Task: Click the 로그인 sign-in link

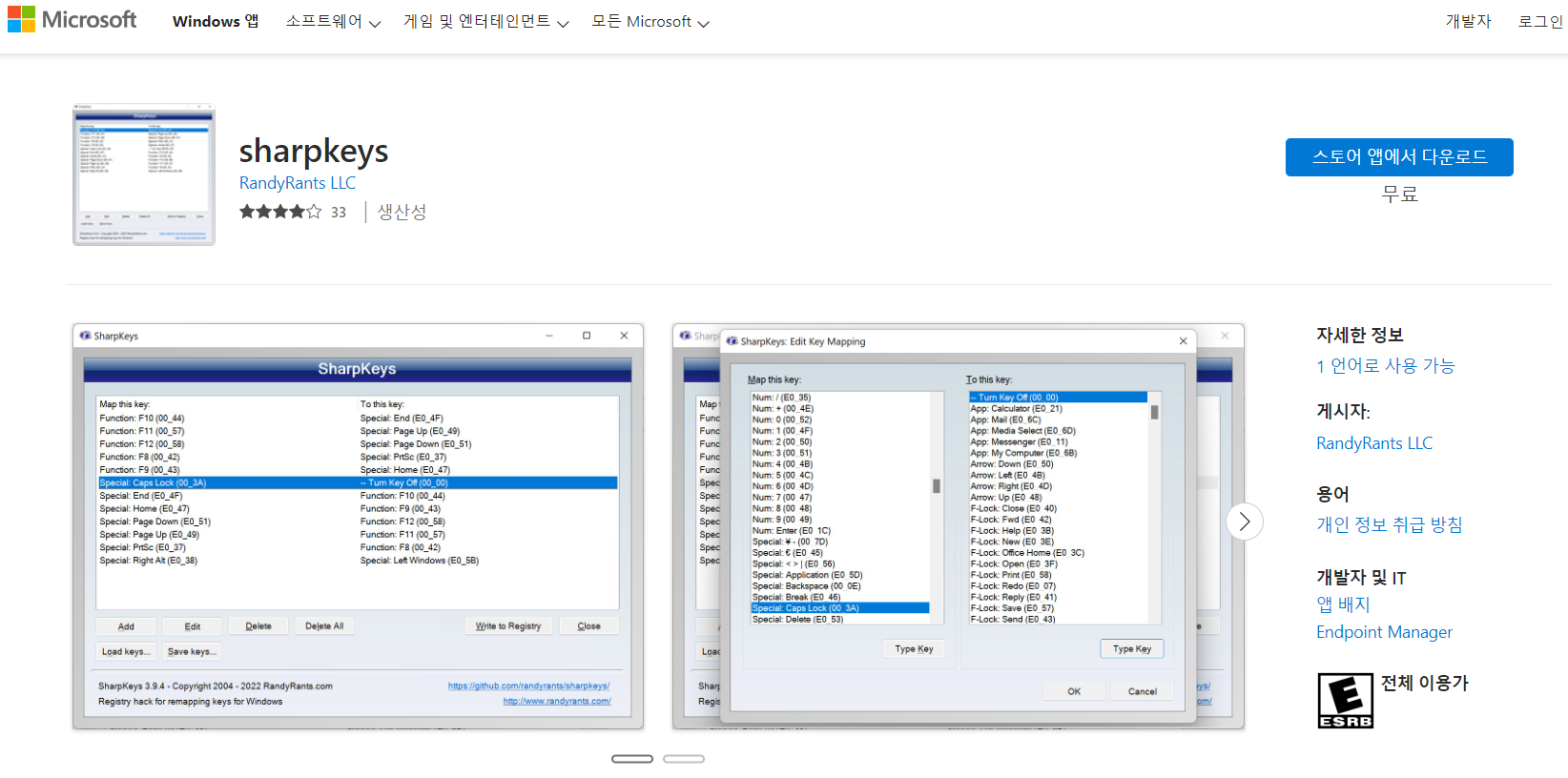Action: click(x=1540, y=21)
